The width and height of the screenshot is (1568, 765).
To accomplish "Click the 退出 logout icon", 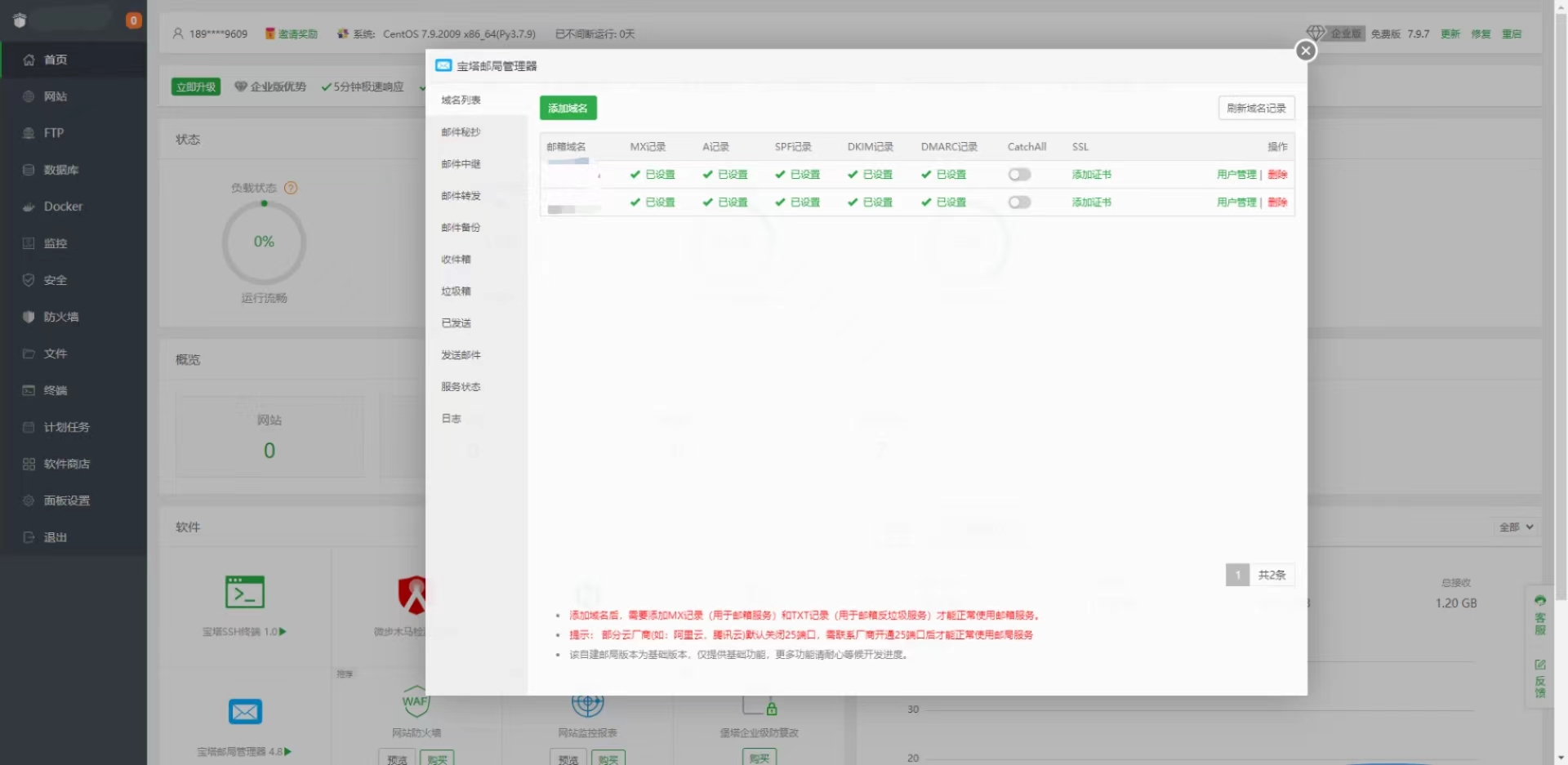I will [29, 537].
